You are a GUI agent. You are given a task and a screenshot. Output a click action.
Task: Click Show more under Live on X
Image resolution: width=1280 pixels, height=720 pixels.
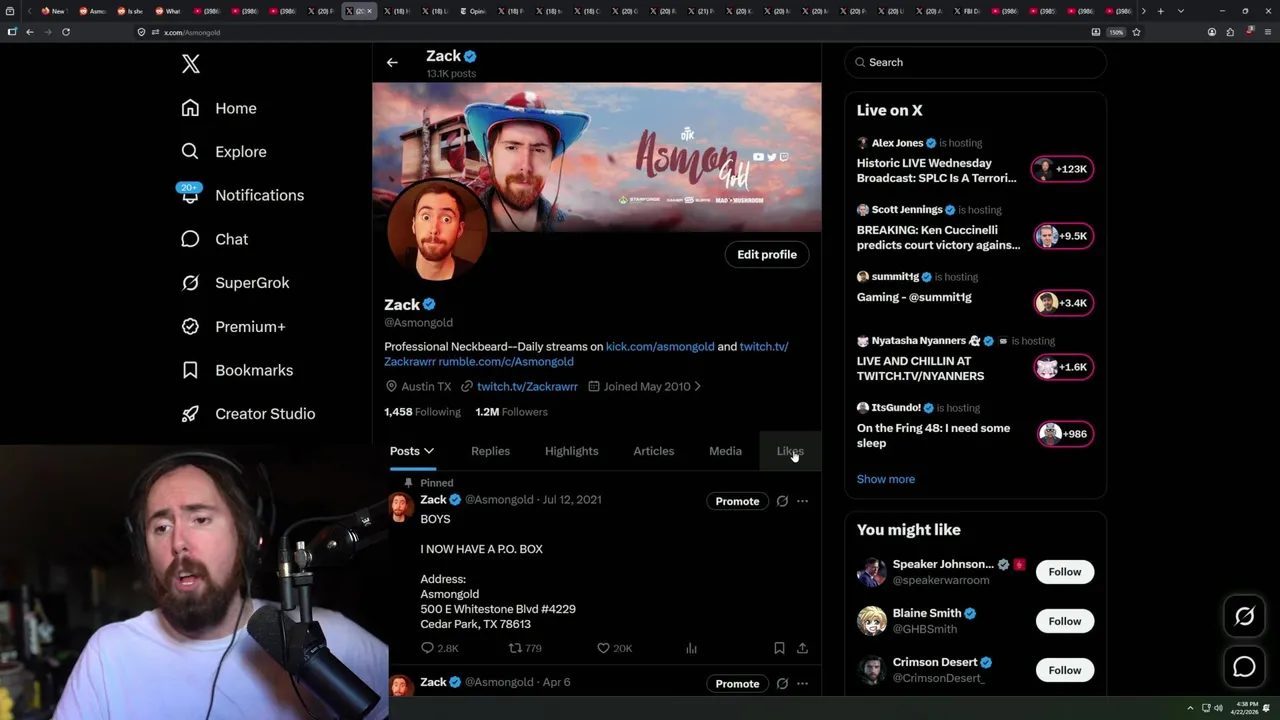point(886,479)
